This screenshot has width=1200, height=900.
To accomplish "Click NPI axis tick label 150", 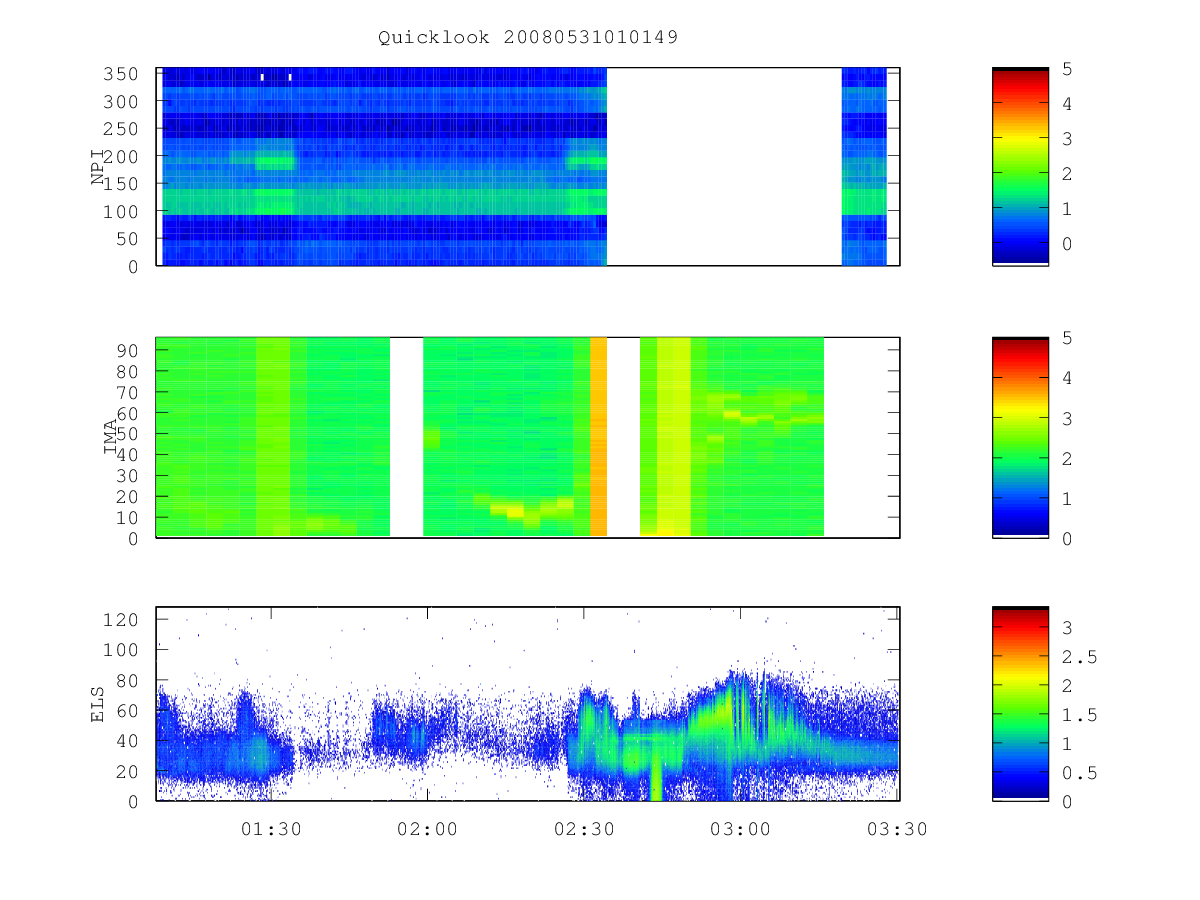I will [122, 185].
